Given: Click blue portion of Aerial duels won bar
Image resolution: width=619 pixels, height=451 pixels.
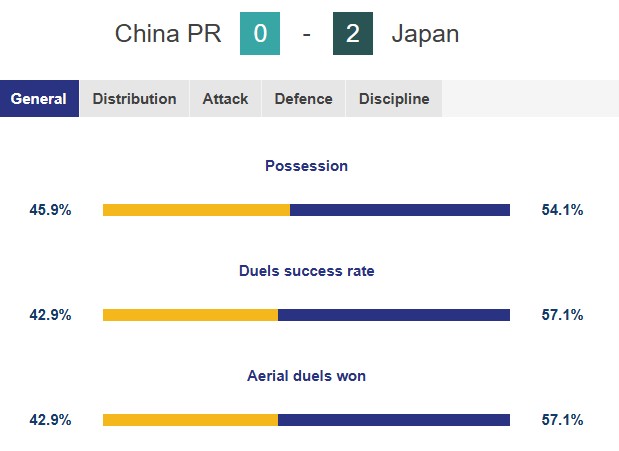Looking at the screenshot, I should tap(394, 420).
